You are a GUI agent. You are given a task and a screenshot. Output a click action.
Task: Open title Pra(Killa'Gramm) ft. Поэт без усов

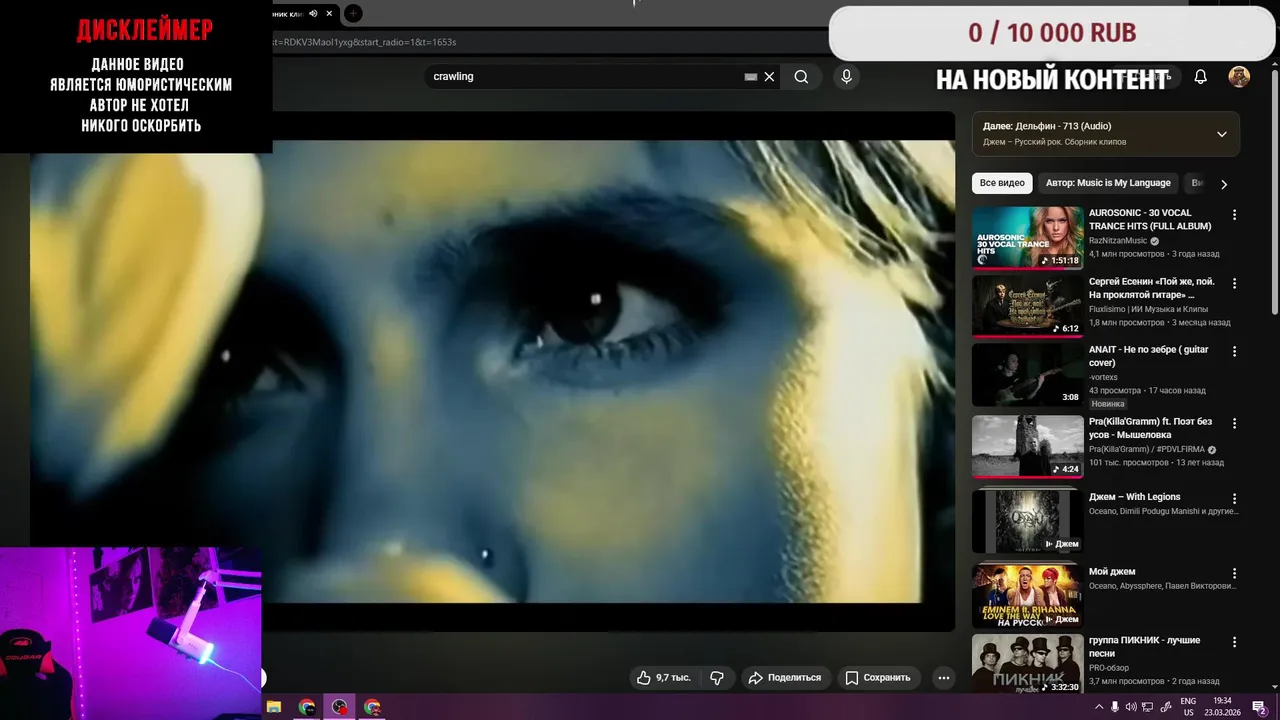[1150, 428]
